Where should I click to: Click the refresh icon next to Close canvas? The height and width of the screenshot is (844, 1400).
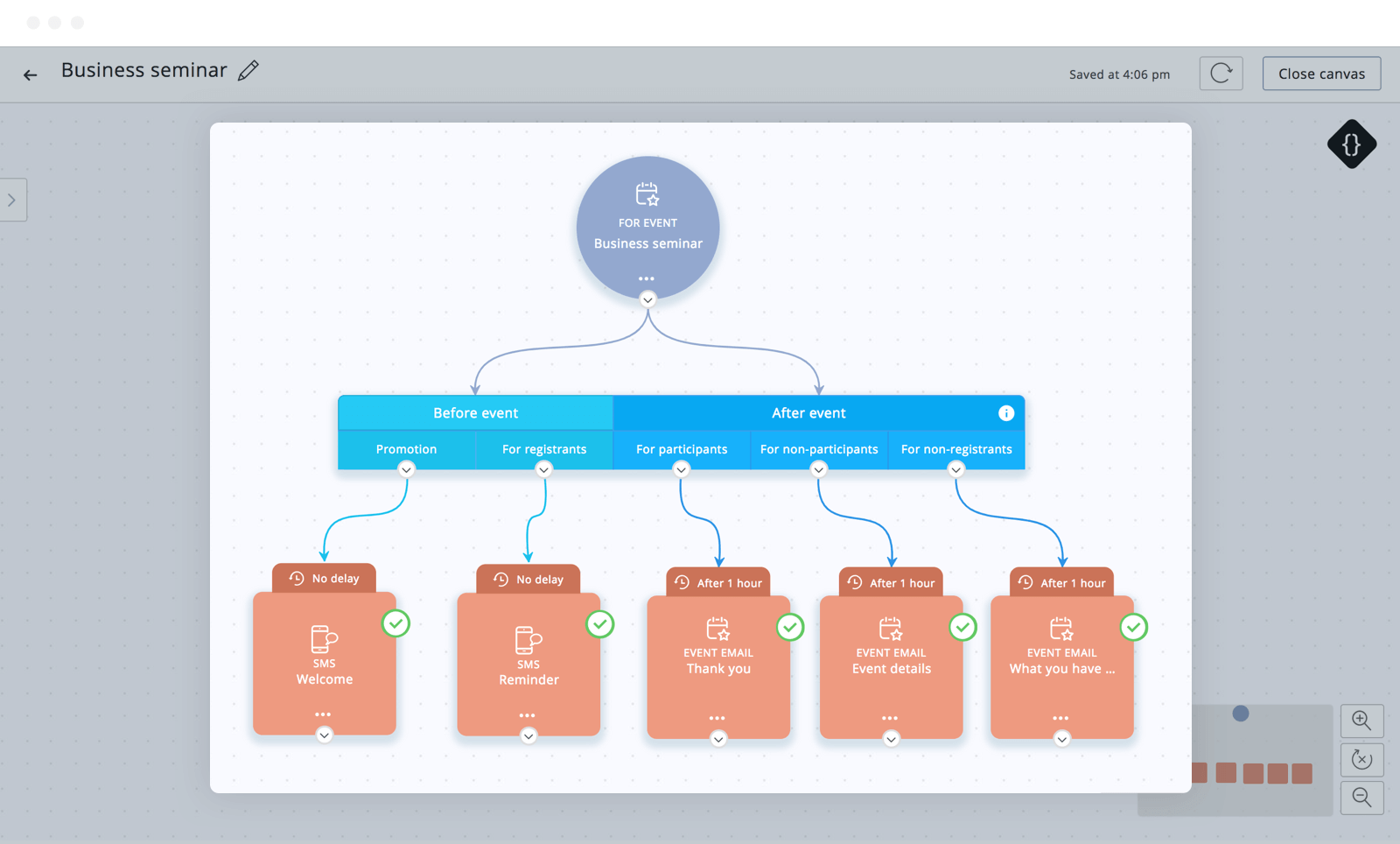pos(1221,74)
